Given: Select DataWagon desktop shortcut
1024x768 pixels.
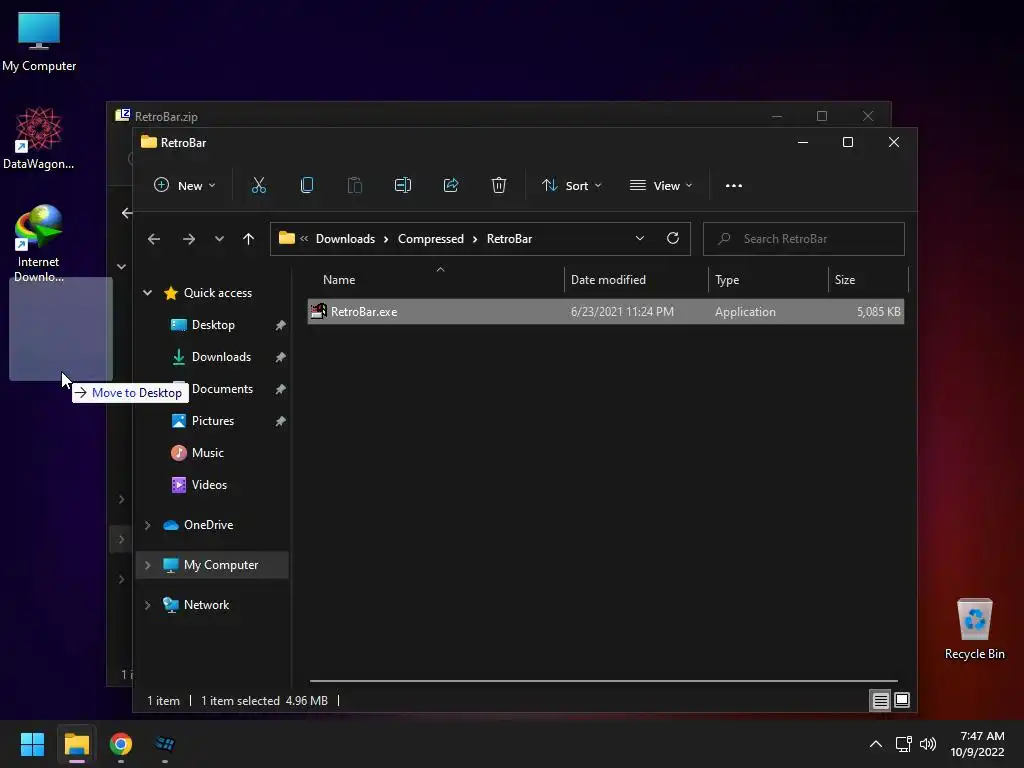Looking at the screenshot, I should (39, 138).
